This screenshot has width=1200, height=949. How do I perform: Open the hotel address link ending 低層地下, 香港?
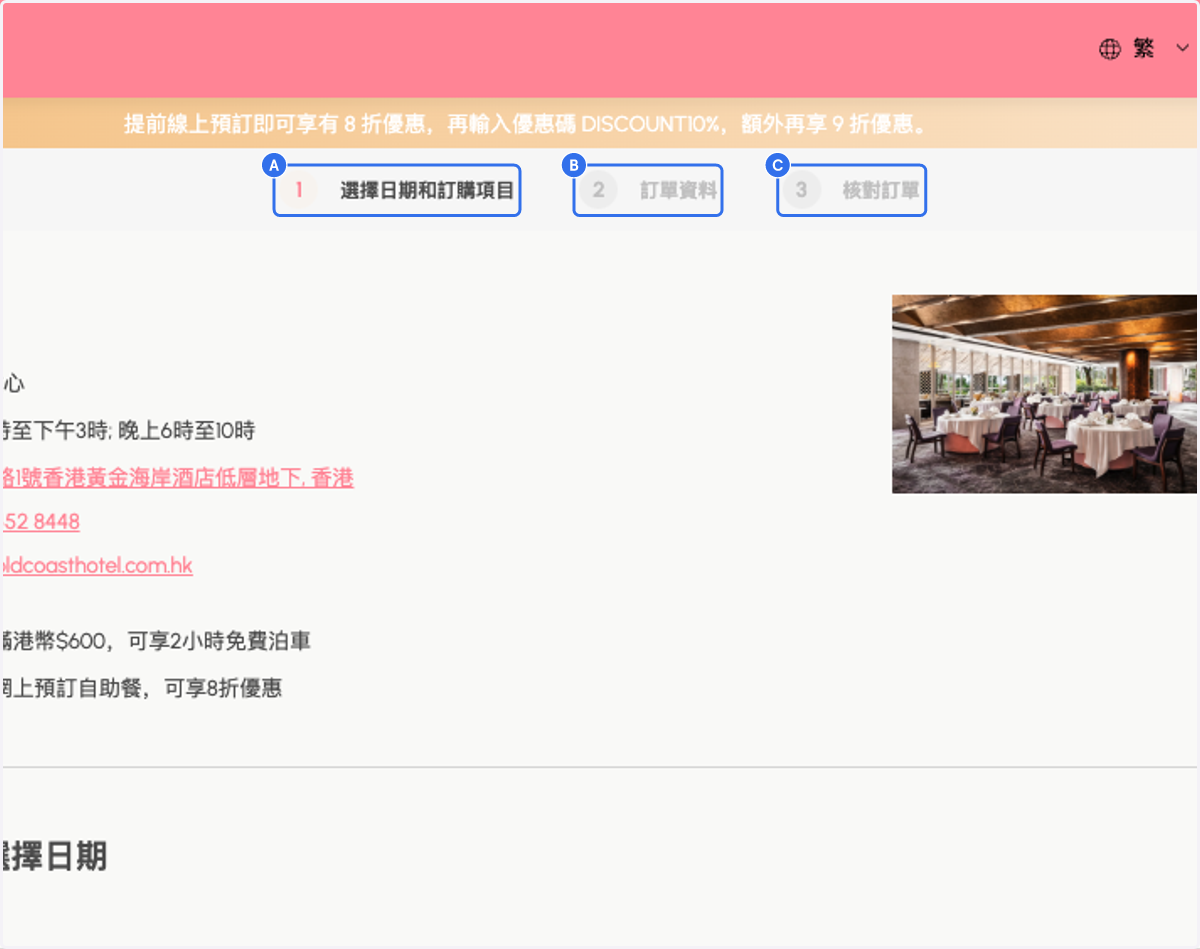tap(177, 478)
